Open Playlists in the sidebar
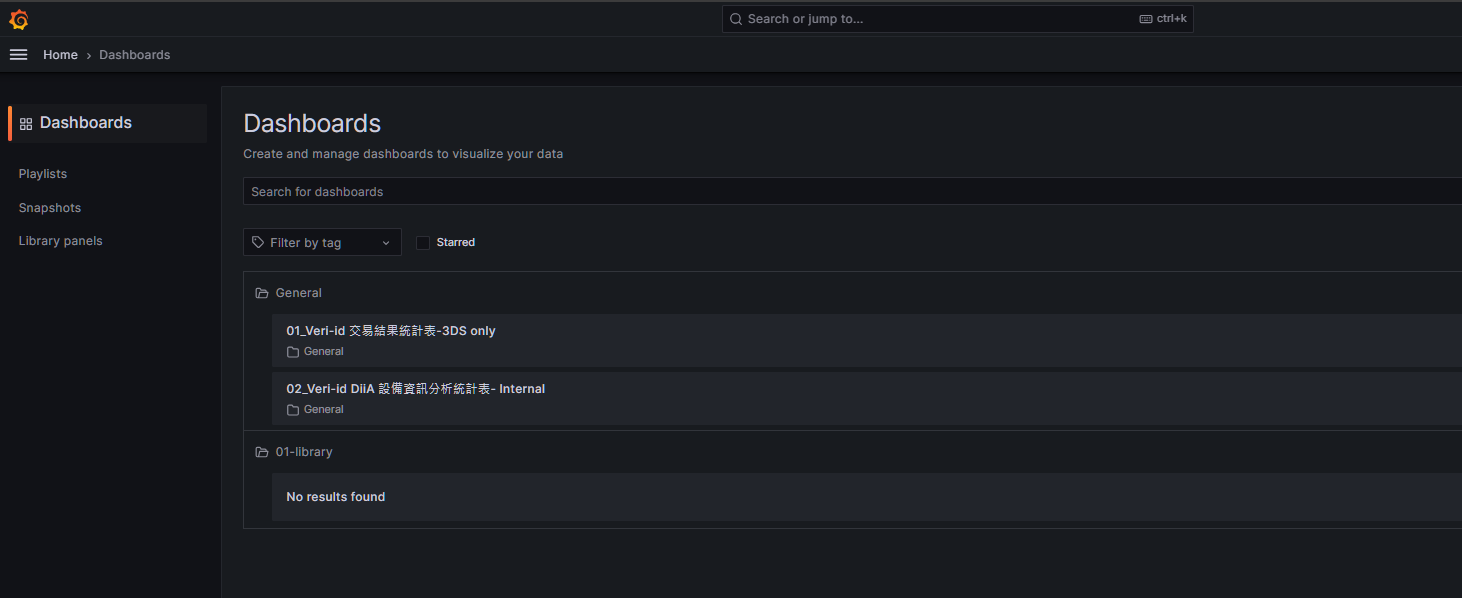The height and width of the screenshot is (598, 1462). [43, 174]
